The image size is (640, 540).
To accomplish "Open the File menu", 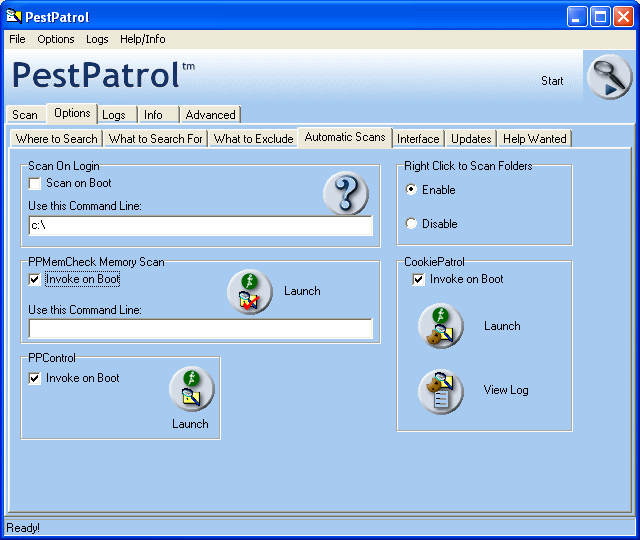I will (17, 39).
